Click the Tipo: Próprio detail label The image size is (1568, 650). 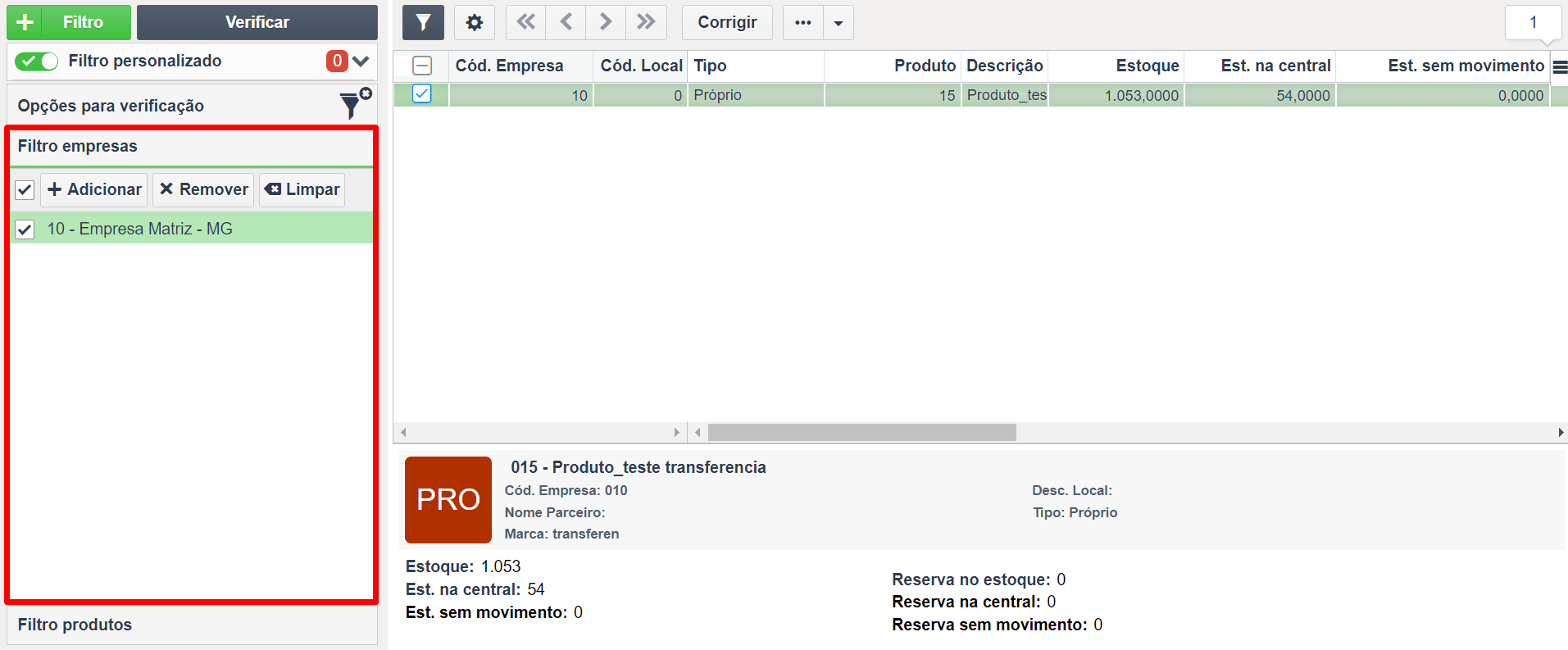[x=1075, y=512]
